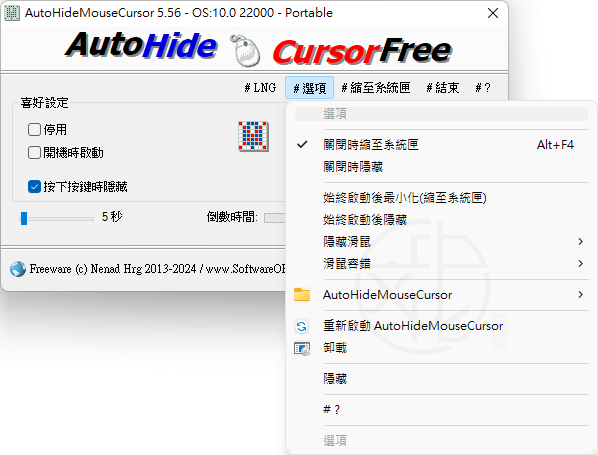The width and height of the screenshot is (598, 455).
Task: Close the AutoHideMouseCursor window
Action: pyautogui.click(x=493, y=13)
